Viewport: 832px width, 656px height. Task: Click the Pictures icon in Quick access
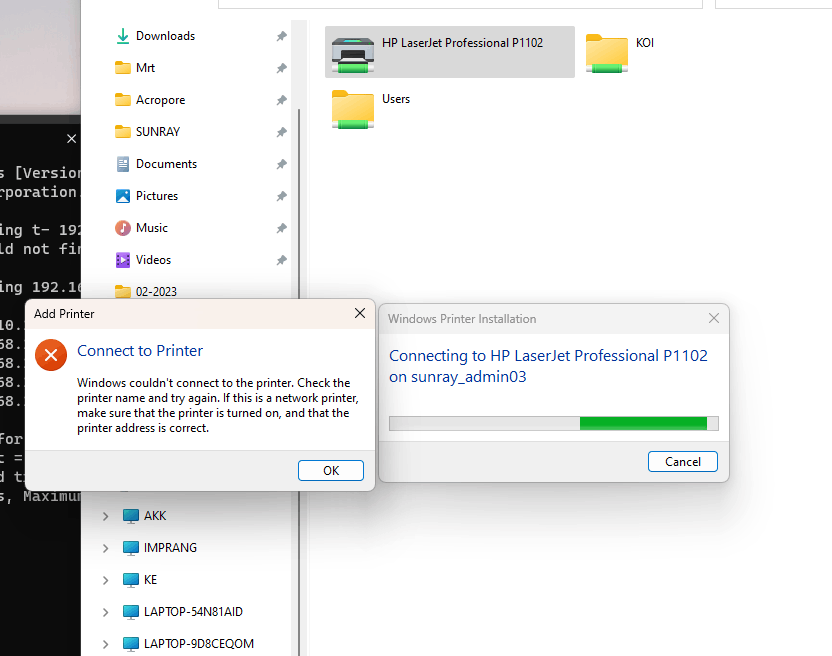(123, 196)
